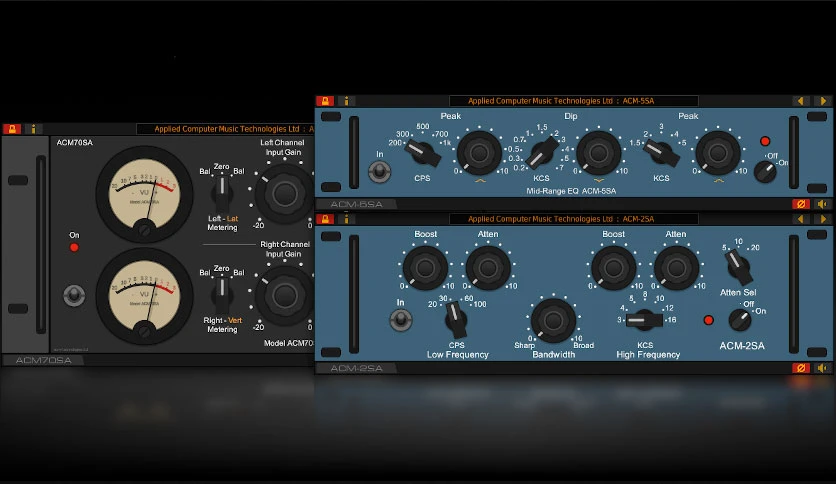Click the ACM70SA footer name tab
This screenshot has width=836, height=484.
coord(43,360)
